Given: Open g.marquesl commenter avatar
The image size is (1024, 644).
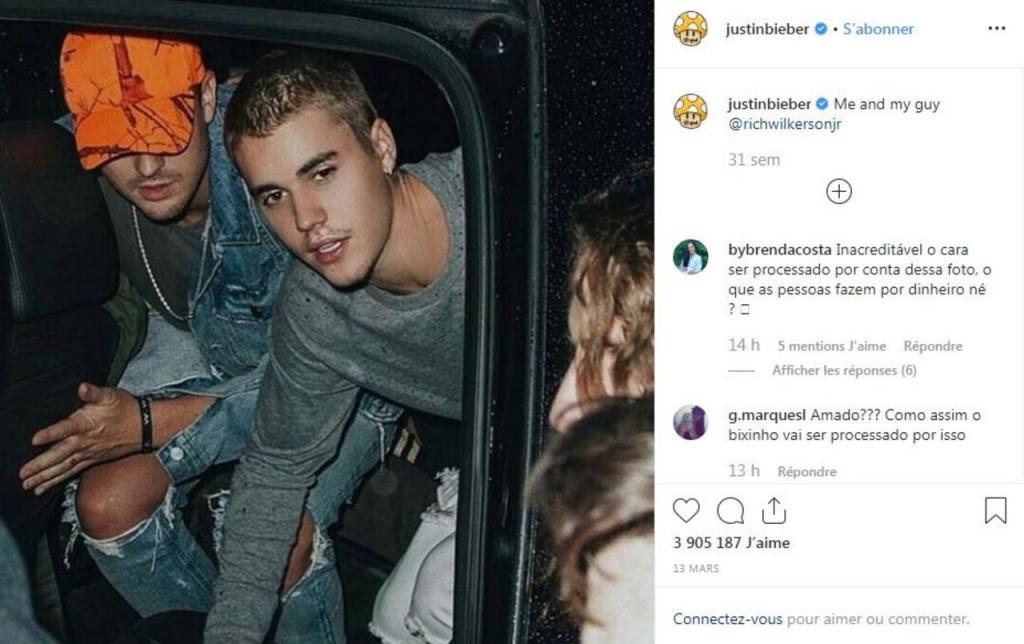Looking at the screenshot, I should point(691,422).
